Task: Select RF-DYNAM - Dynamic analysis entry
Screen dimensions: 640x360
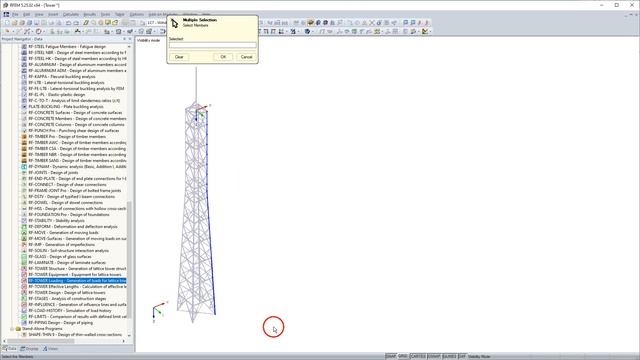Action: [77, 167]
